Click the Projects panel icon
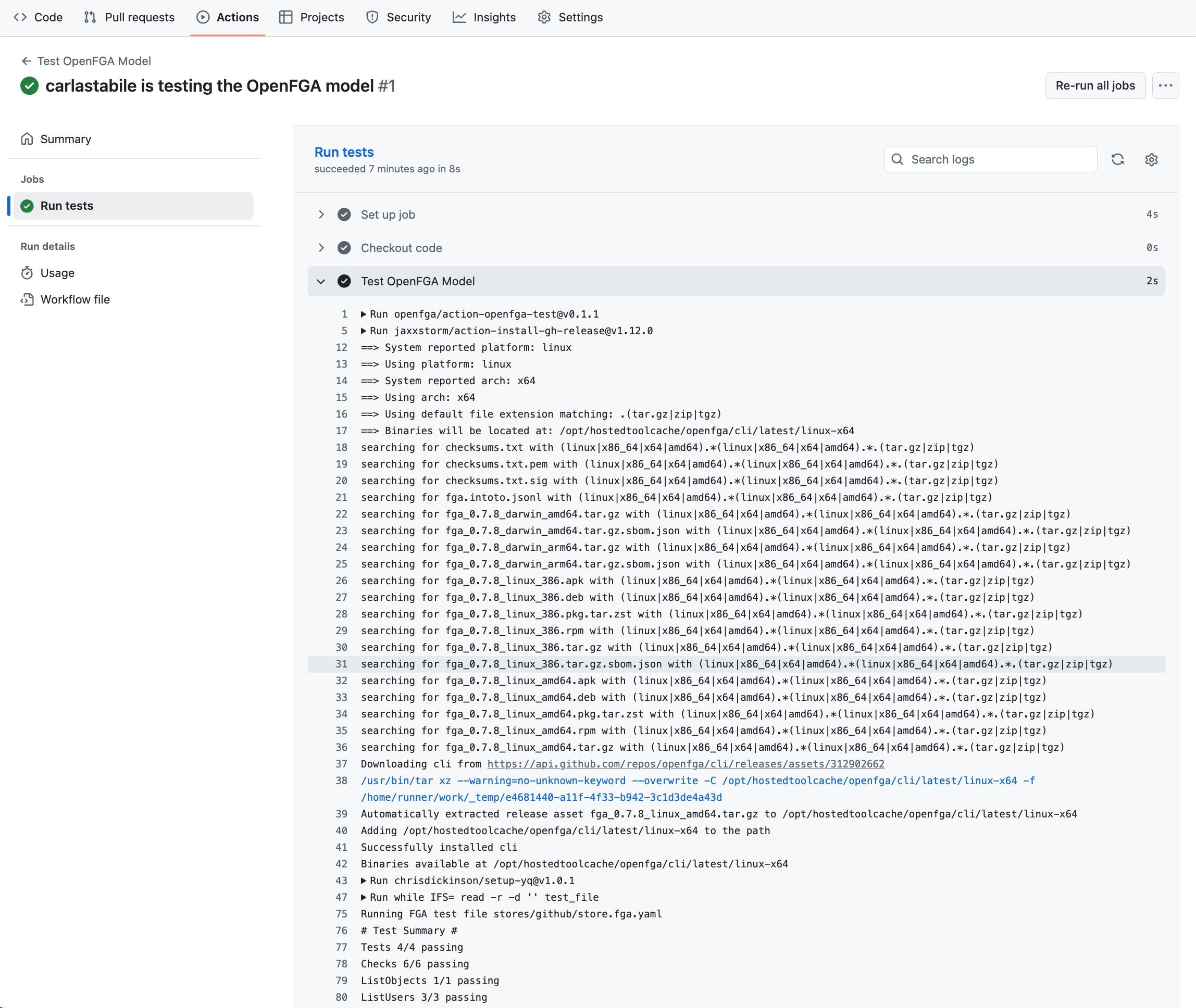Screen dimensions: 1196x1008 pyautogui.click(x=285, y=17)
